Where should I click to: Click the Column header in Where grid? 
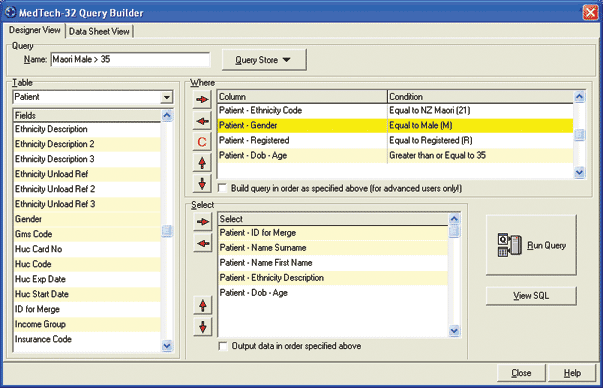(302, 97)
